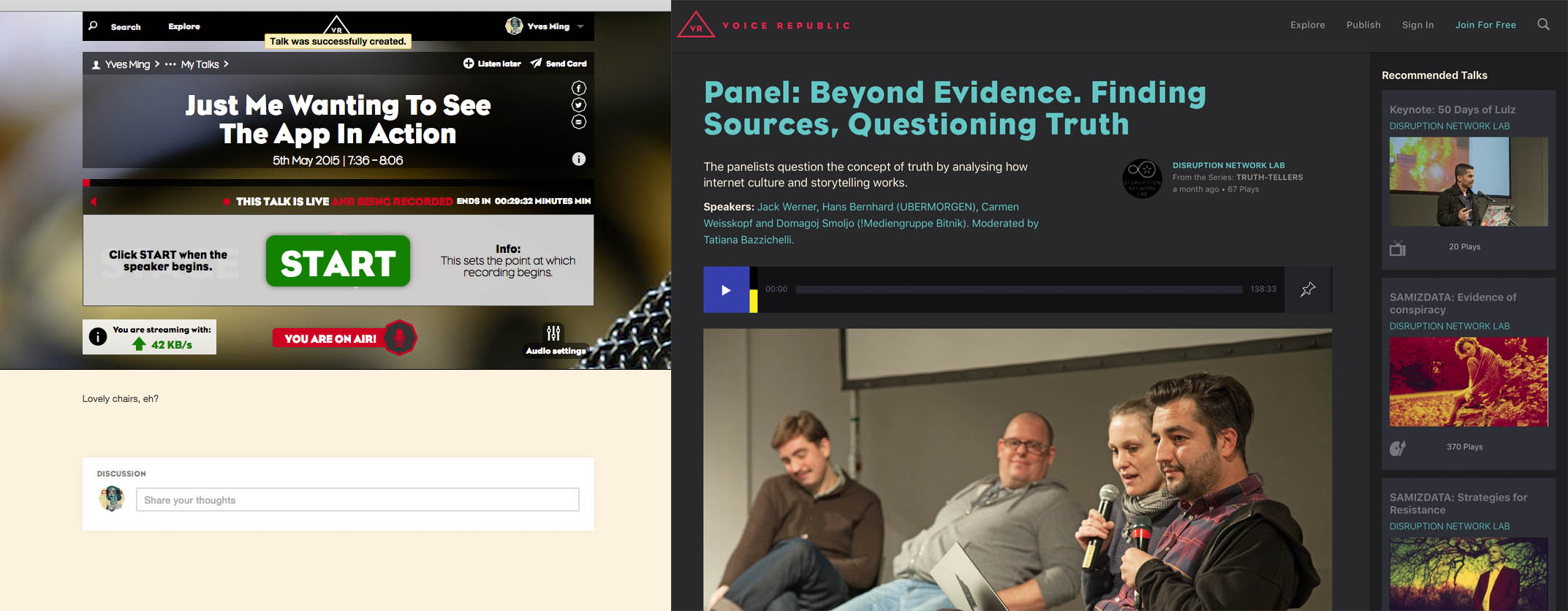Click Sign In in the navbar
Image resolution: width=1568 pixels, height=611 pixels.
[1417, 25]
